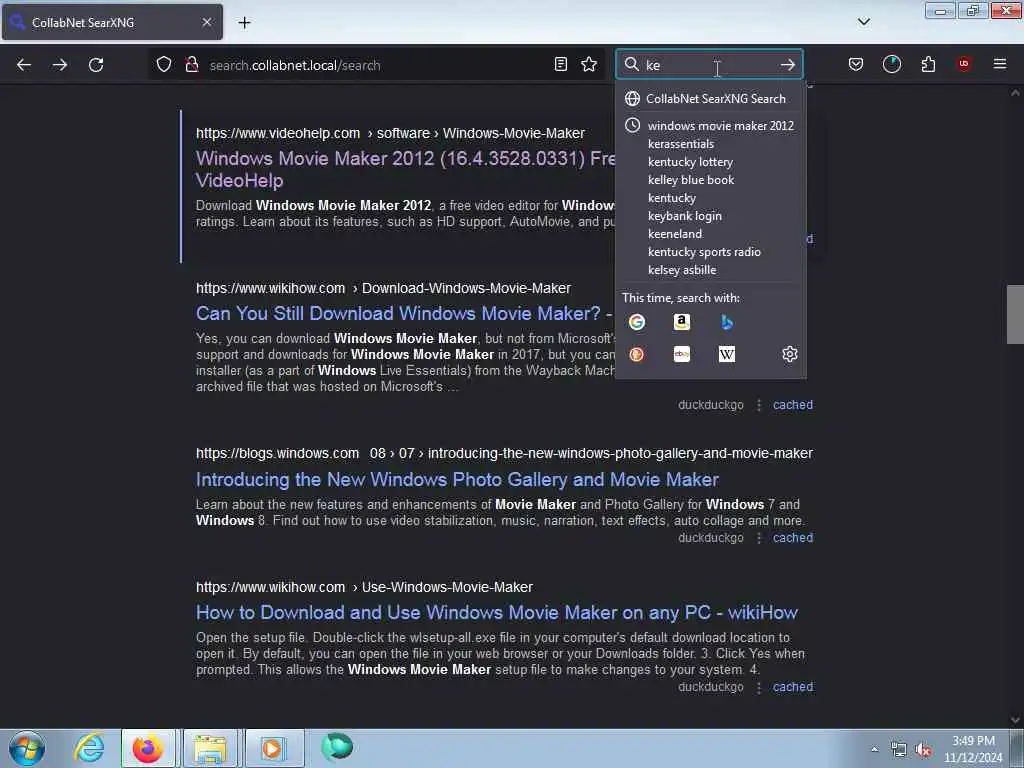The image size is (1024, 768).
Task: Choose CollabNet SearXNG Search engine entry
Action: click(711, 99)
